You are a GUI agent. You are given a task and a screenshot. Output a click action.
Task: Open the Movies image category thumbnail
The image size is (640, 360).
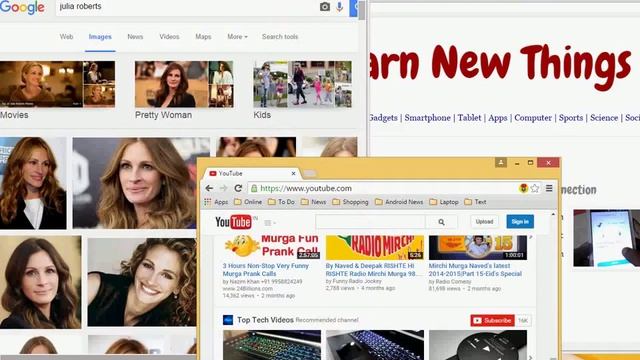point(58,84)
